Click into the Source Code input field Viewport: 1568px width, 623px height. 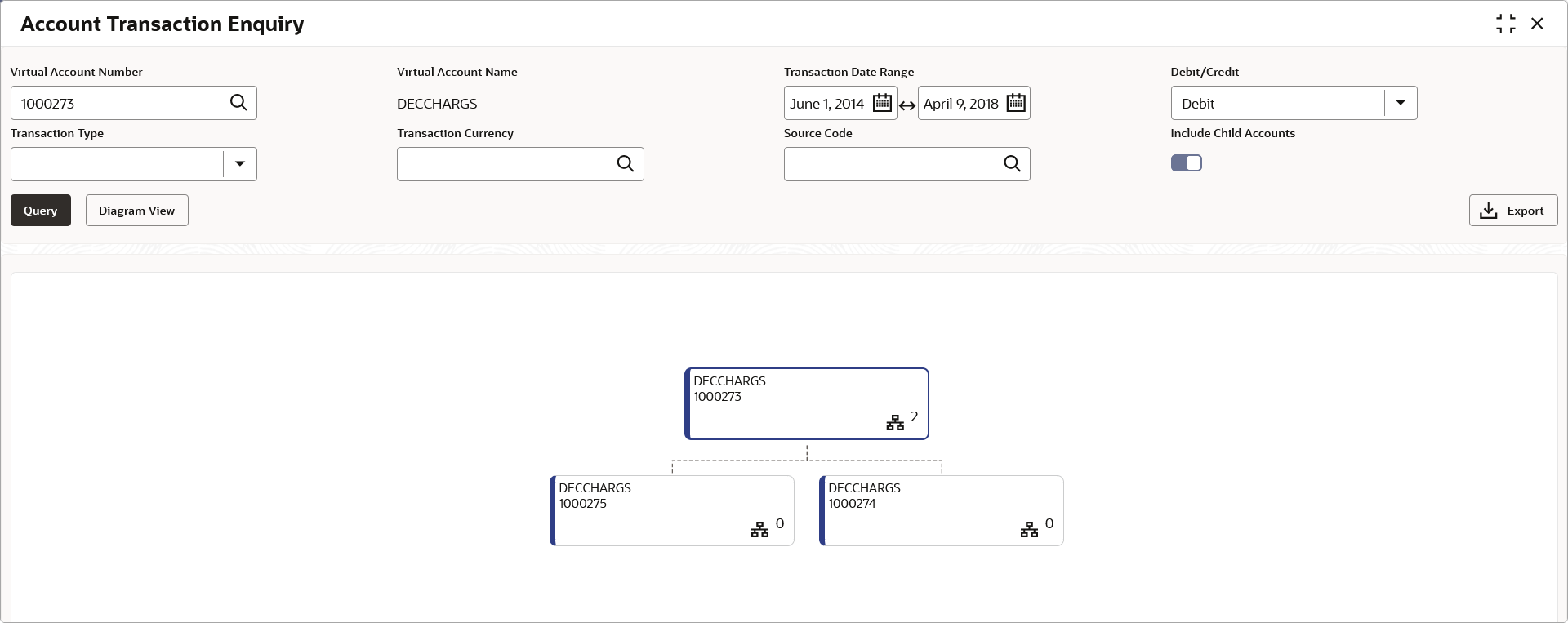[890, 164]
